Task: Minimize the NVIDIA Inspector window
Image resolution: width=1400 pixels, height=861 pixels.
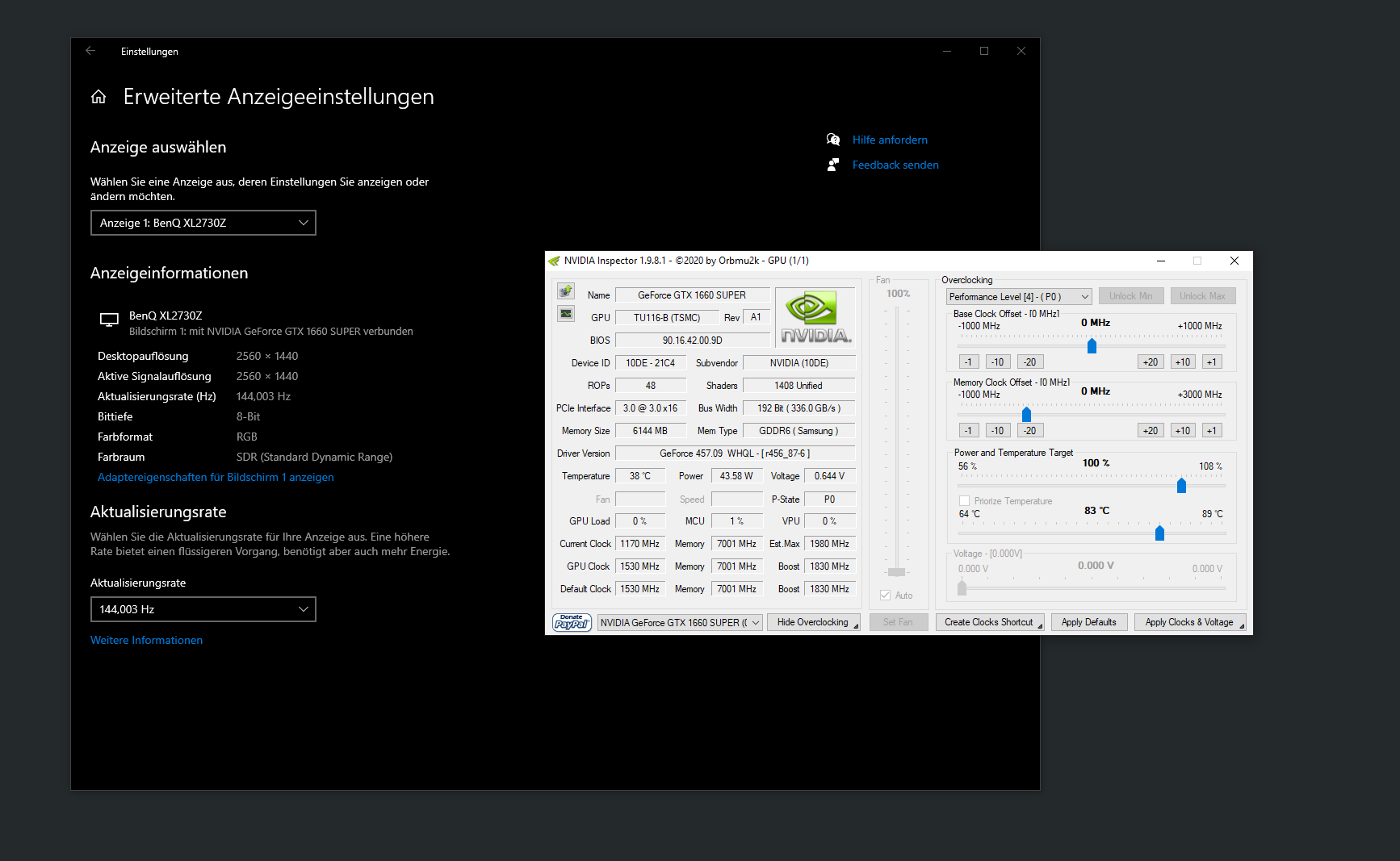Action: click(x=1161, y=261)
